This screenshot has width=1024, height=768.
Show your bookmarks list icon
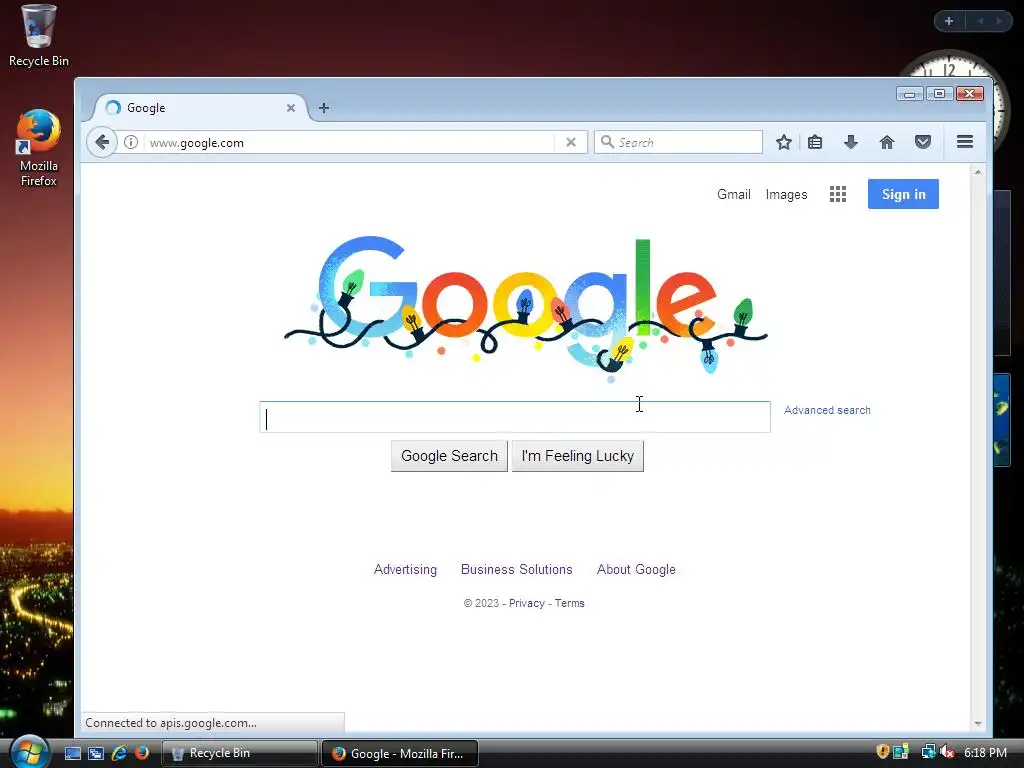click(815, 142)
